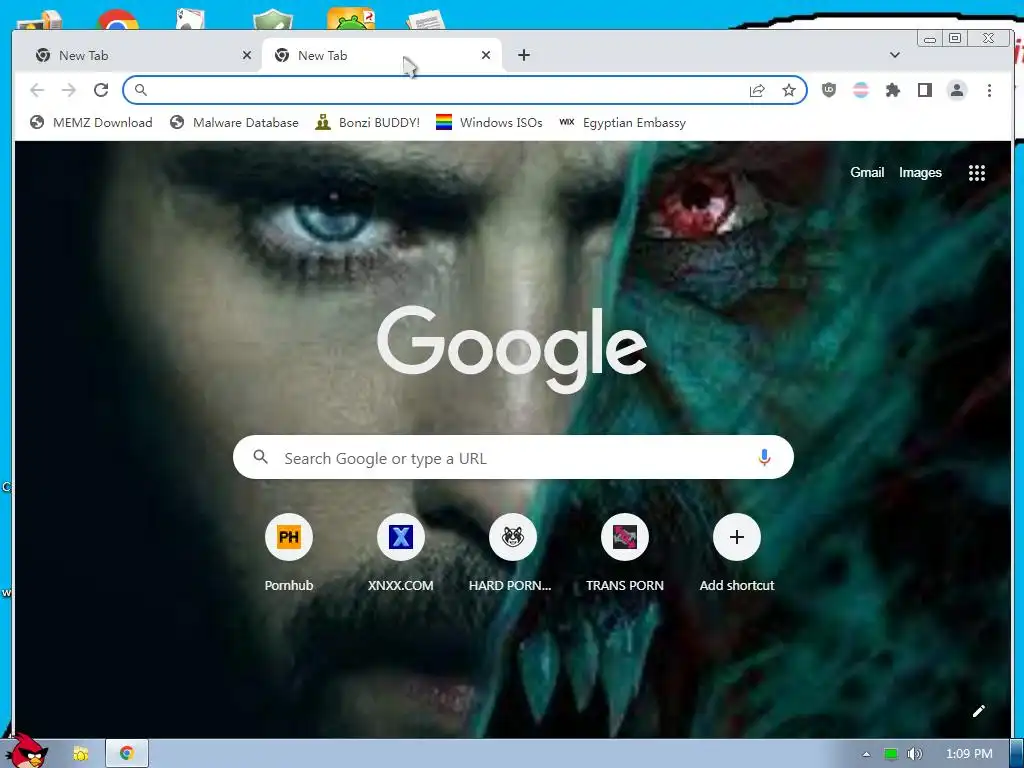The width and height of the screenshot is (1024, 768).
Task: Go to Gmail link
Action: (867, 172)
